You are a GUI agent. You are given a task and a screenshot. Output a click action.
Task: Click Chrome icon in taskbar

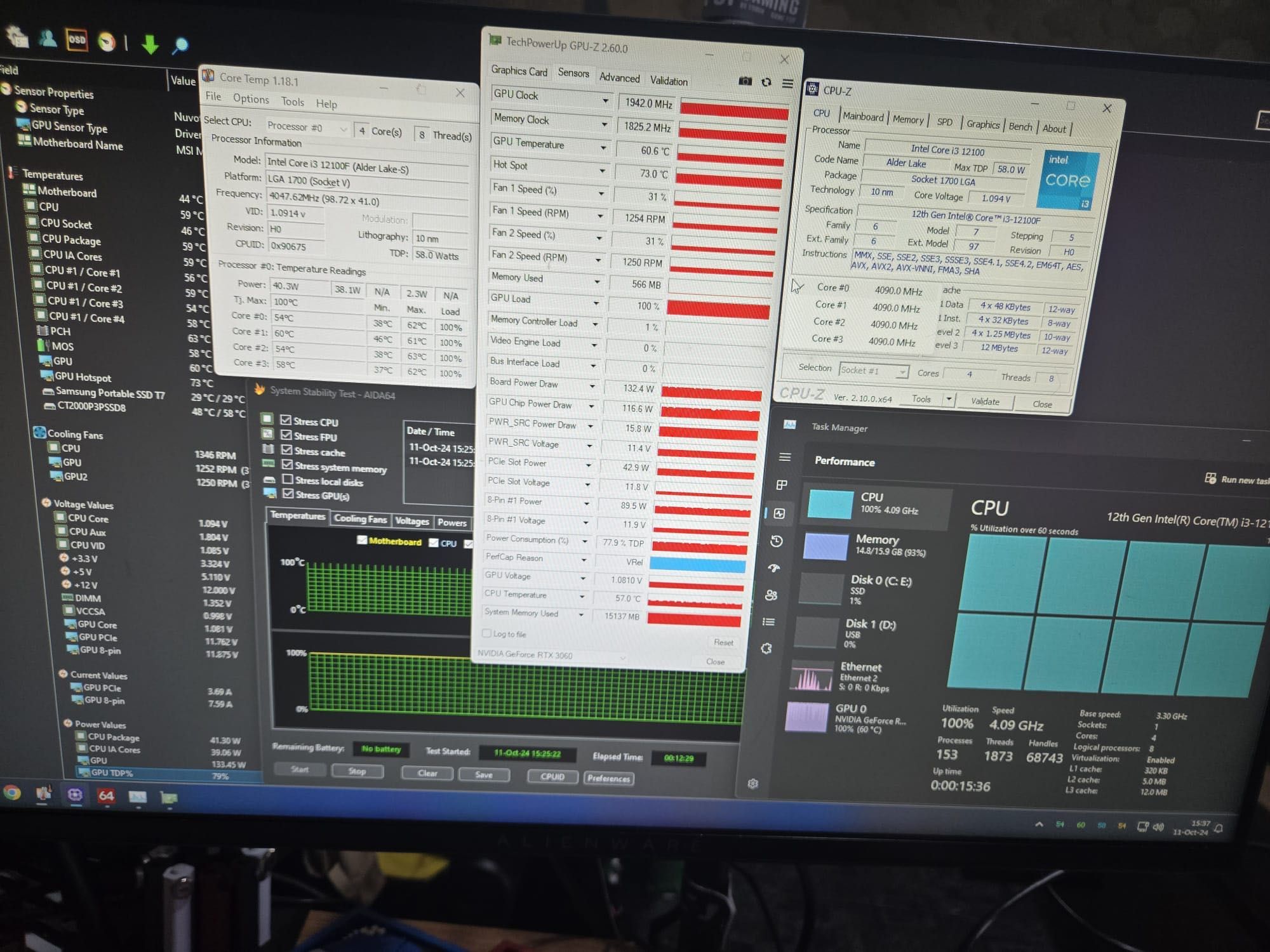12,793
